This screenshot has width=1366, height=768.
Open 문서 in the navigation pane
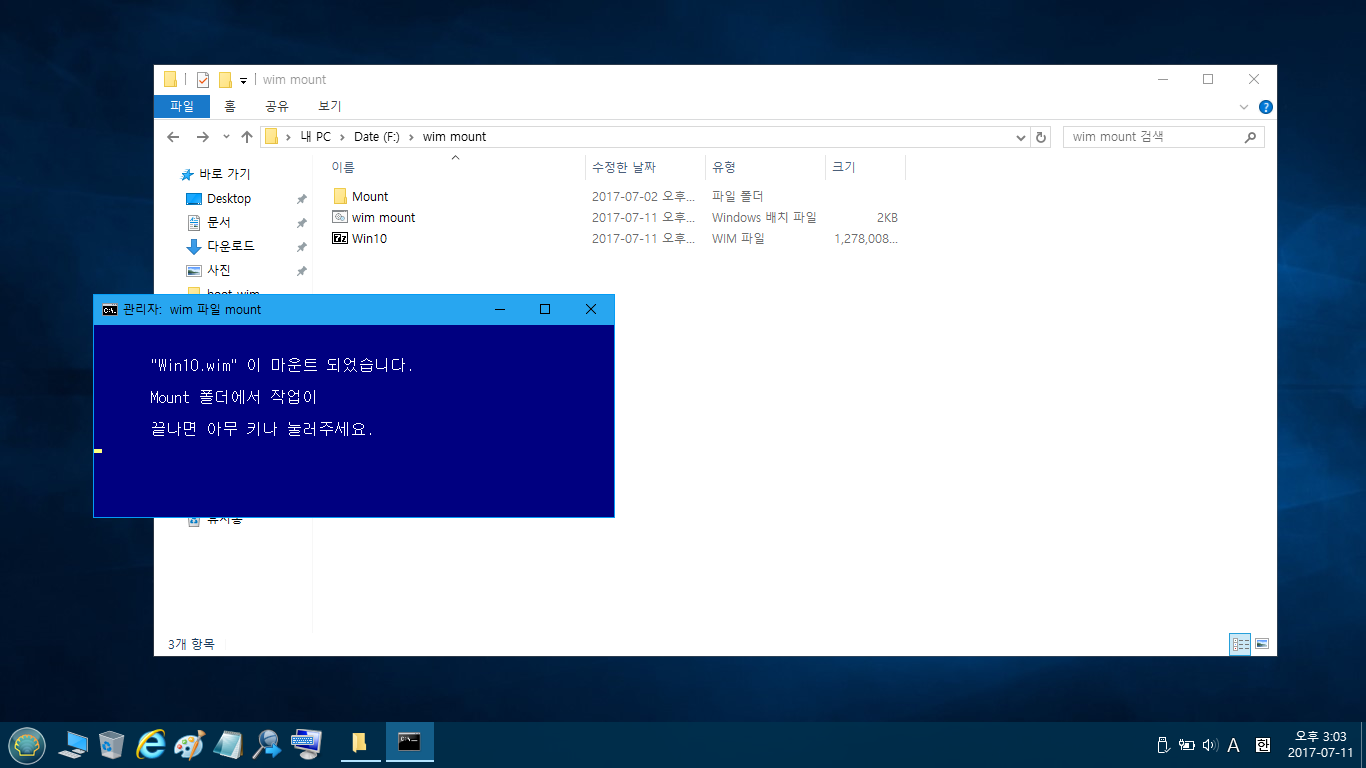[x=218, y=222]
